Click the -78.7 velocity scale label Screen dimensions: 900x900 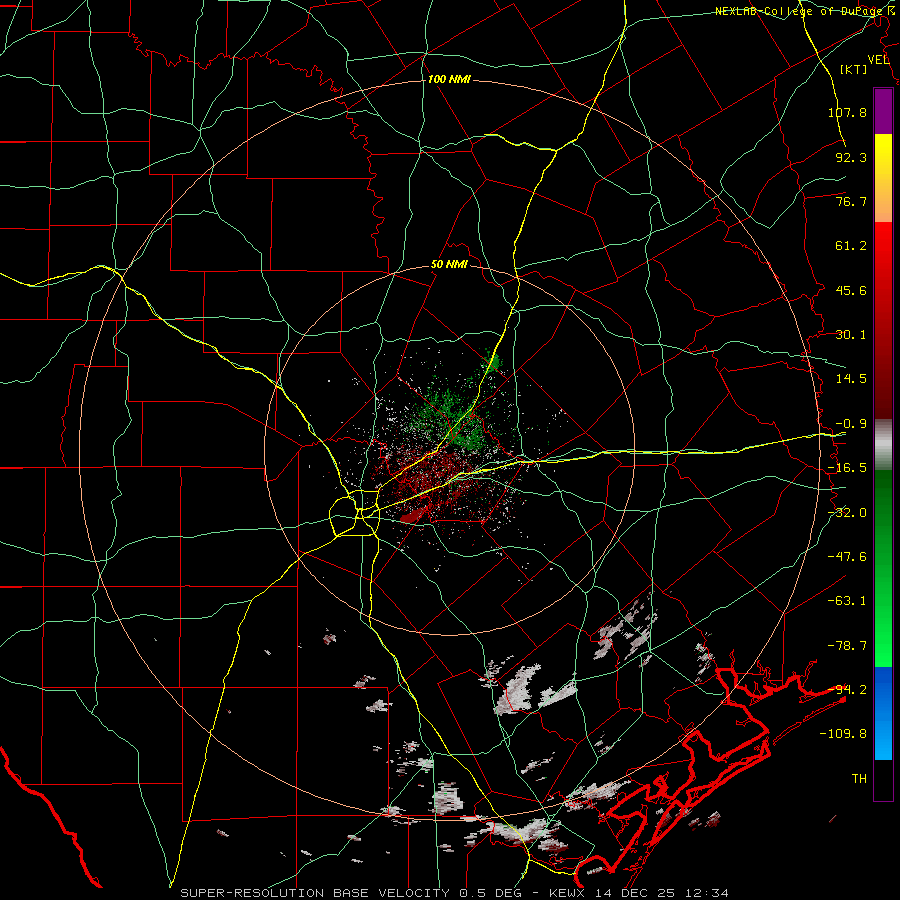[x=847, y=646]
